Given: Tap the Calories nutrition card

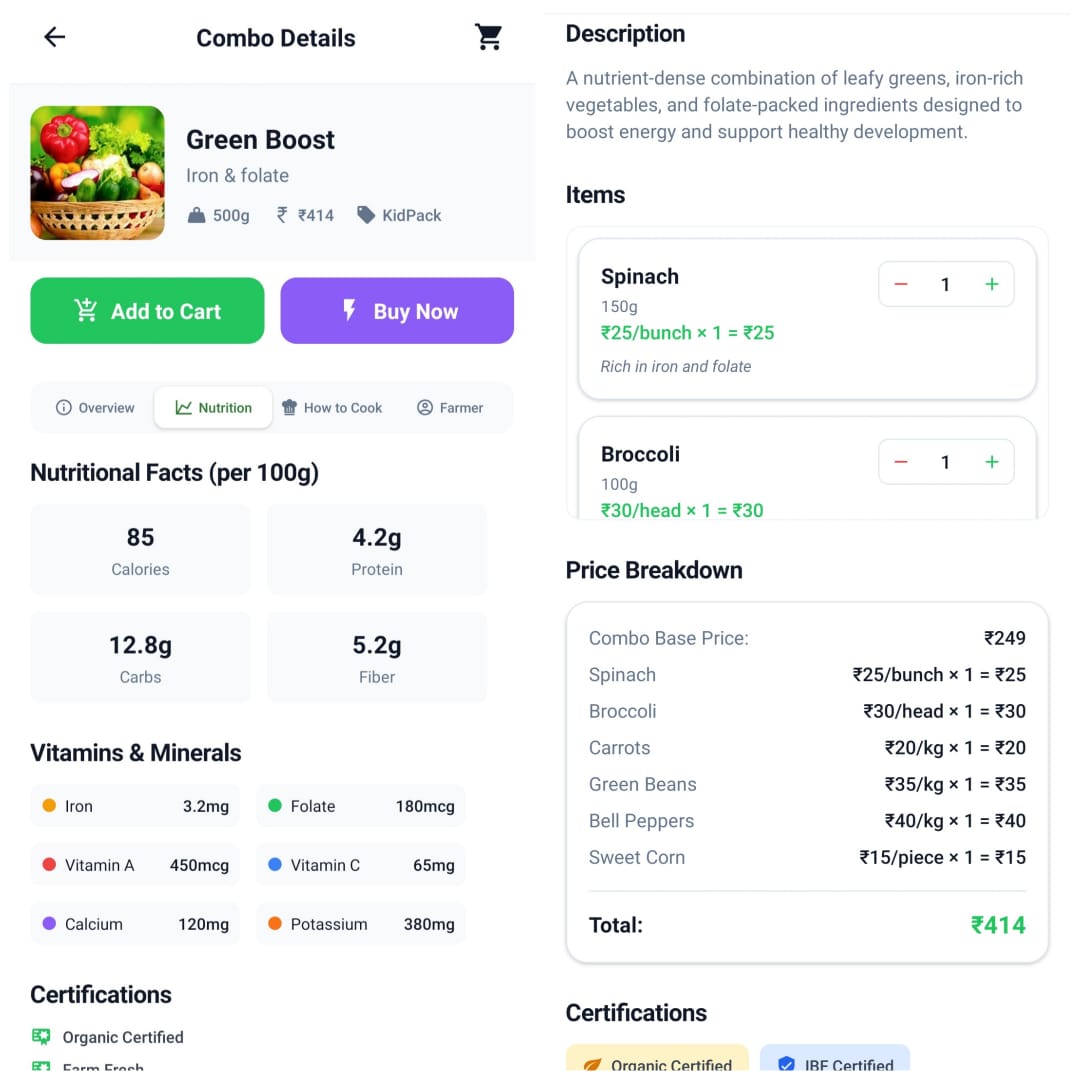Looking at the screenshot, I should 140,550.
